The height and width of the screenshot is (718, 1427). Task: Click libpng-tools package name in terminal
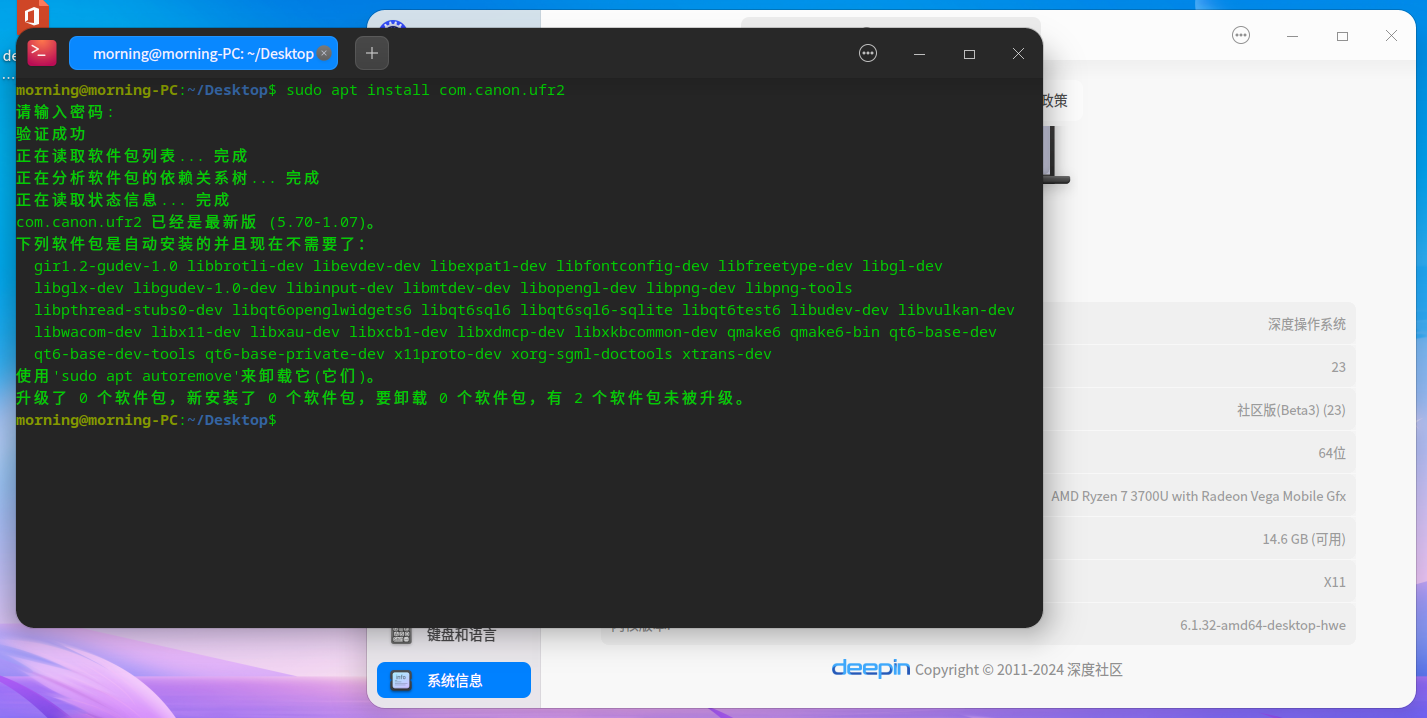[x=799, y=288]
